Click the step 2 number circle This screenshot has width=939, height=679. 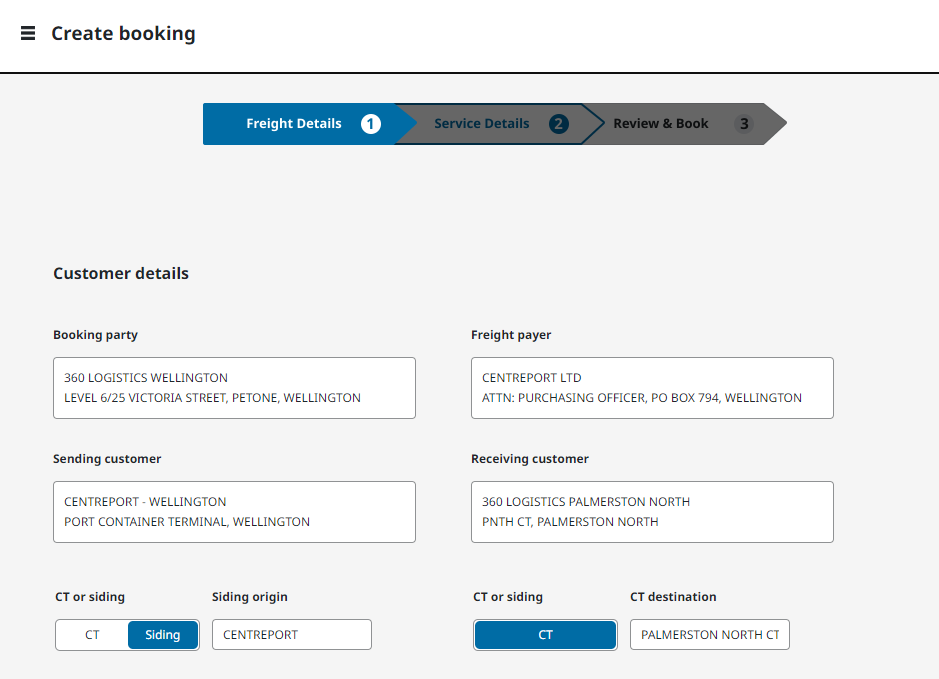[558, 124]
